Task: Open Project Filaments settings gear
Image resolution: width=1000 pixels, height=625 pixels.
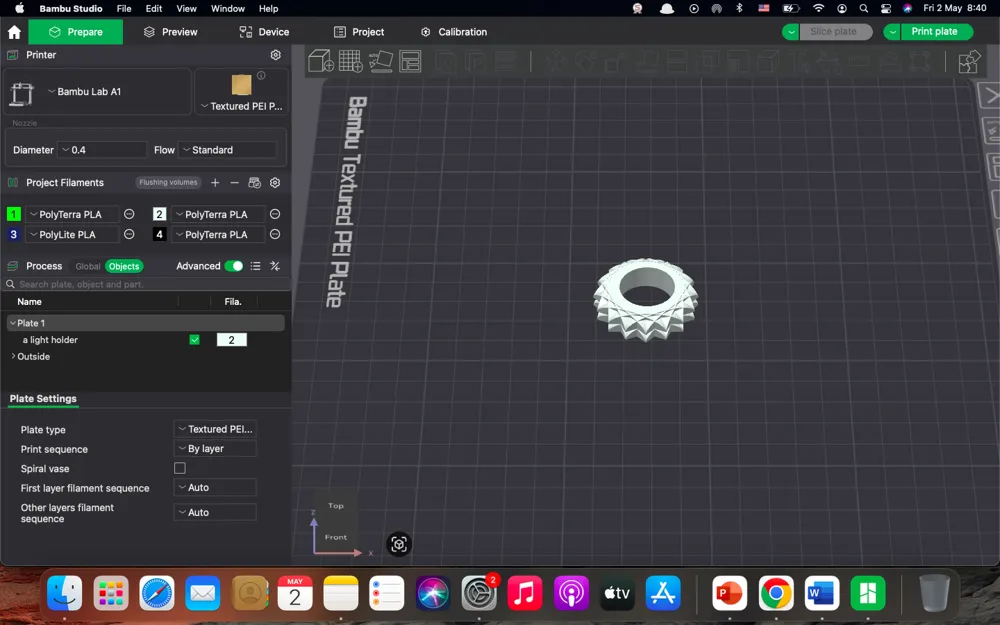Action: click(x=275, y=183)
